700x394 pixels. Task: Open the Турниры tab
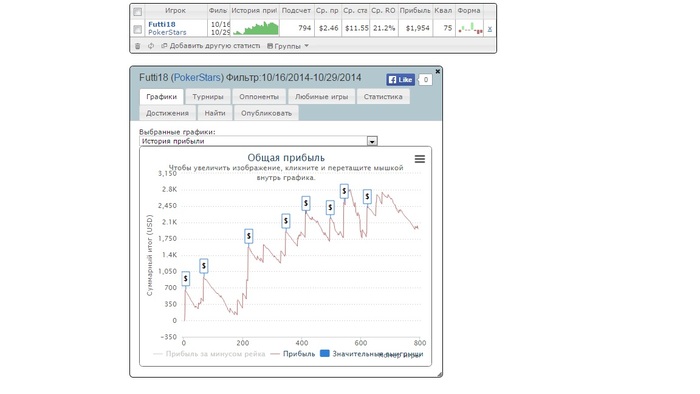[x=208, y=96]
